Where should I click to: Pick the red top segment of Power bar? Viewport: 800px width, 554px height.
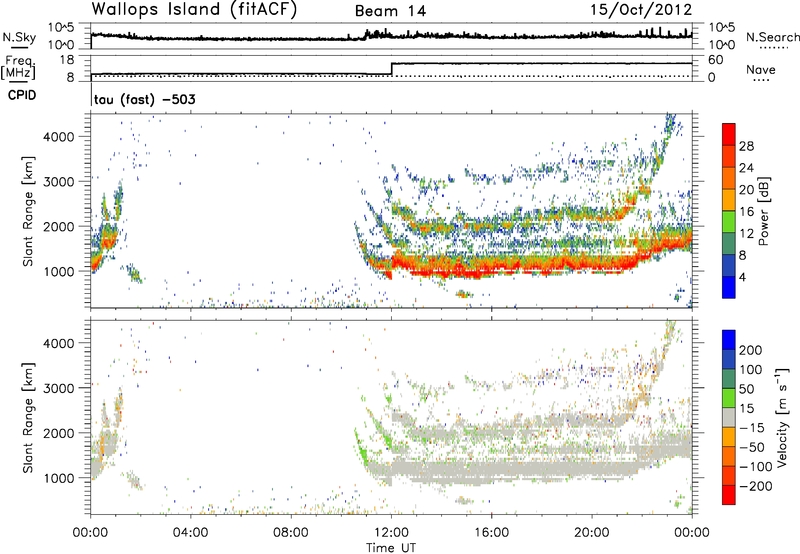[729, 135]
